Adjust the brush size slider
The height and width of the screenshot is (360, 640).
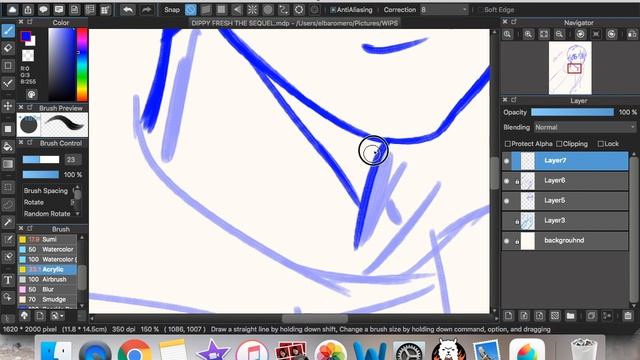click(41, 160)
